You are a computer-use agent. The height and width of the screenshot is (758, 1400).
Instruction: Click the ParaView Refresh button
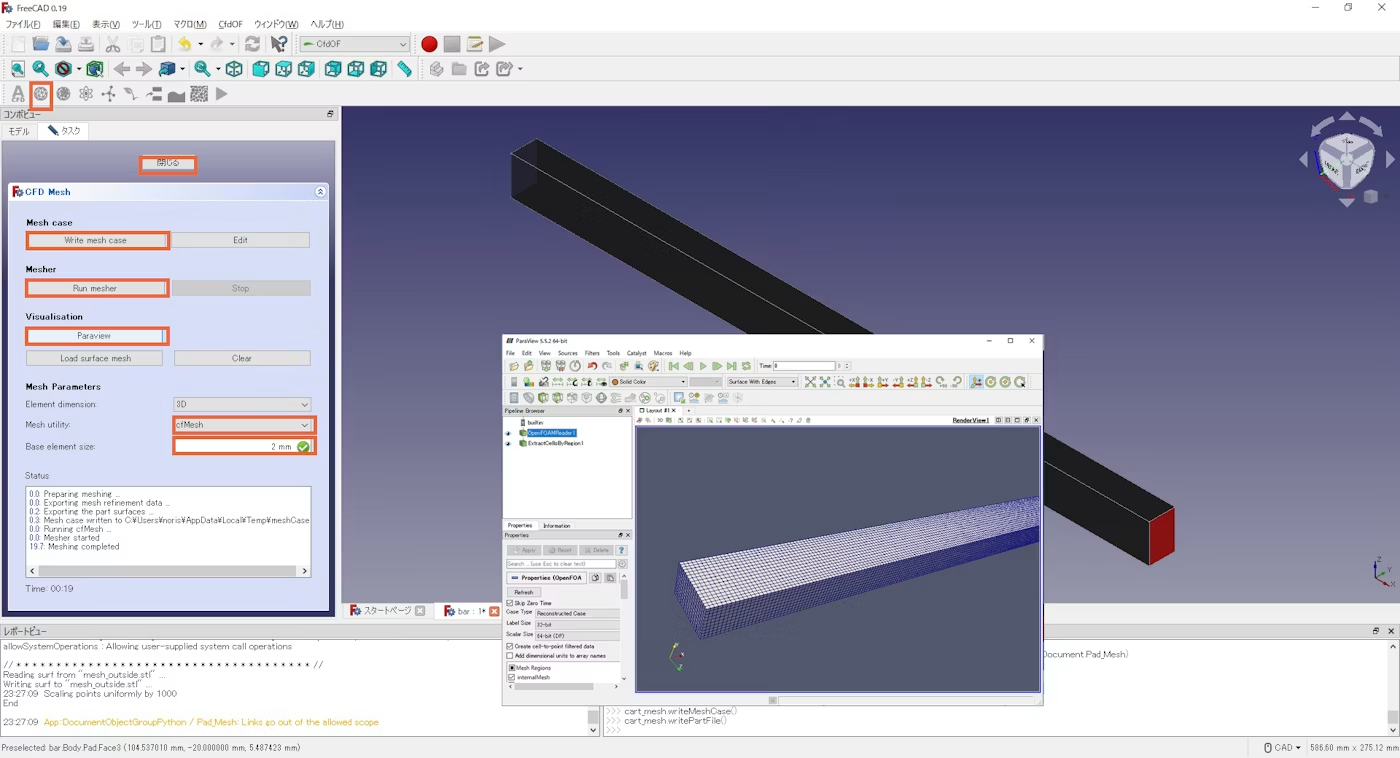click(x=524, y=592)
